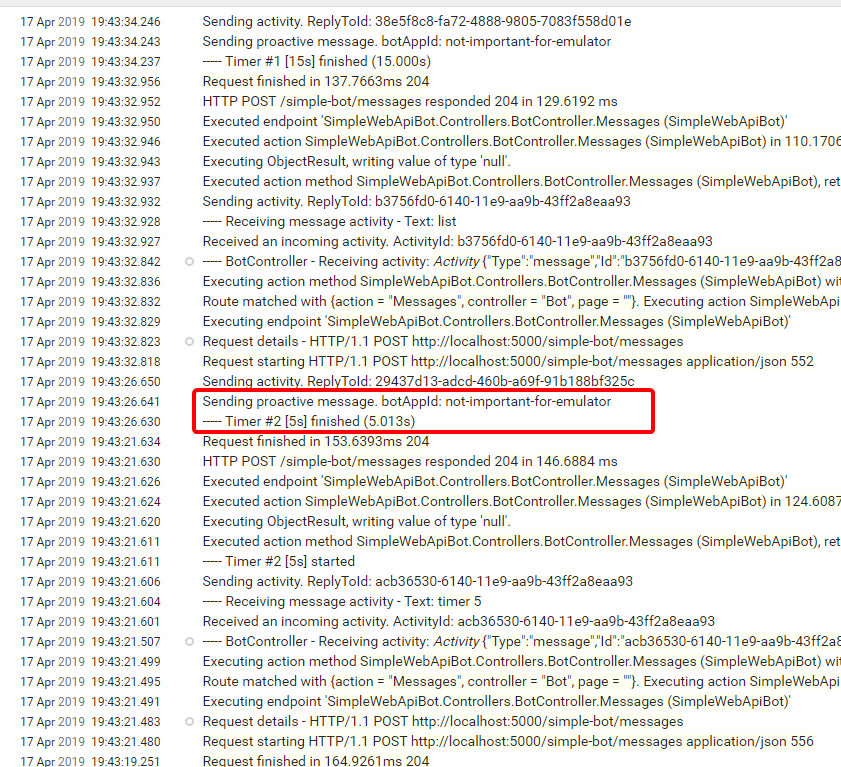
Task: Open the Sending activity ReplyToId 38e5f8c8 event
Action: 417,21
